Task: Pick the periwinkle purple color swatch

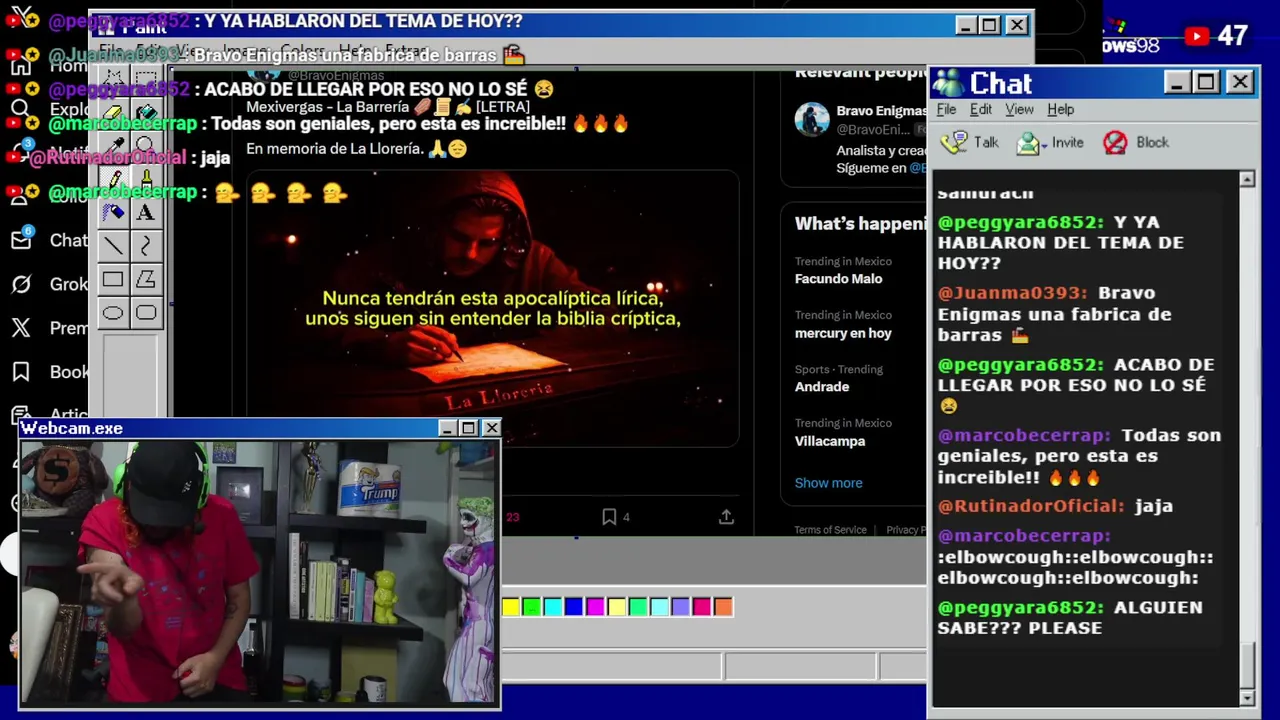Action: (681, 607)
